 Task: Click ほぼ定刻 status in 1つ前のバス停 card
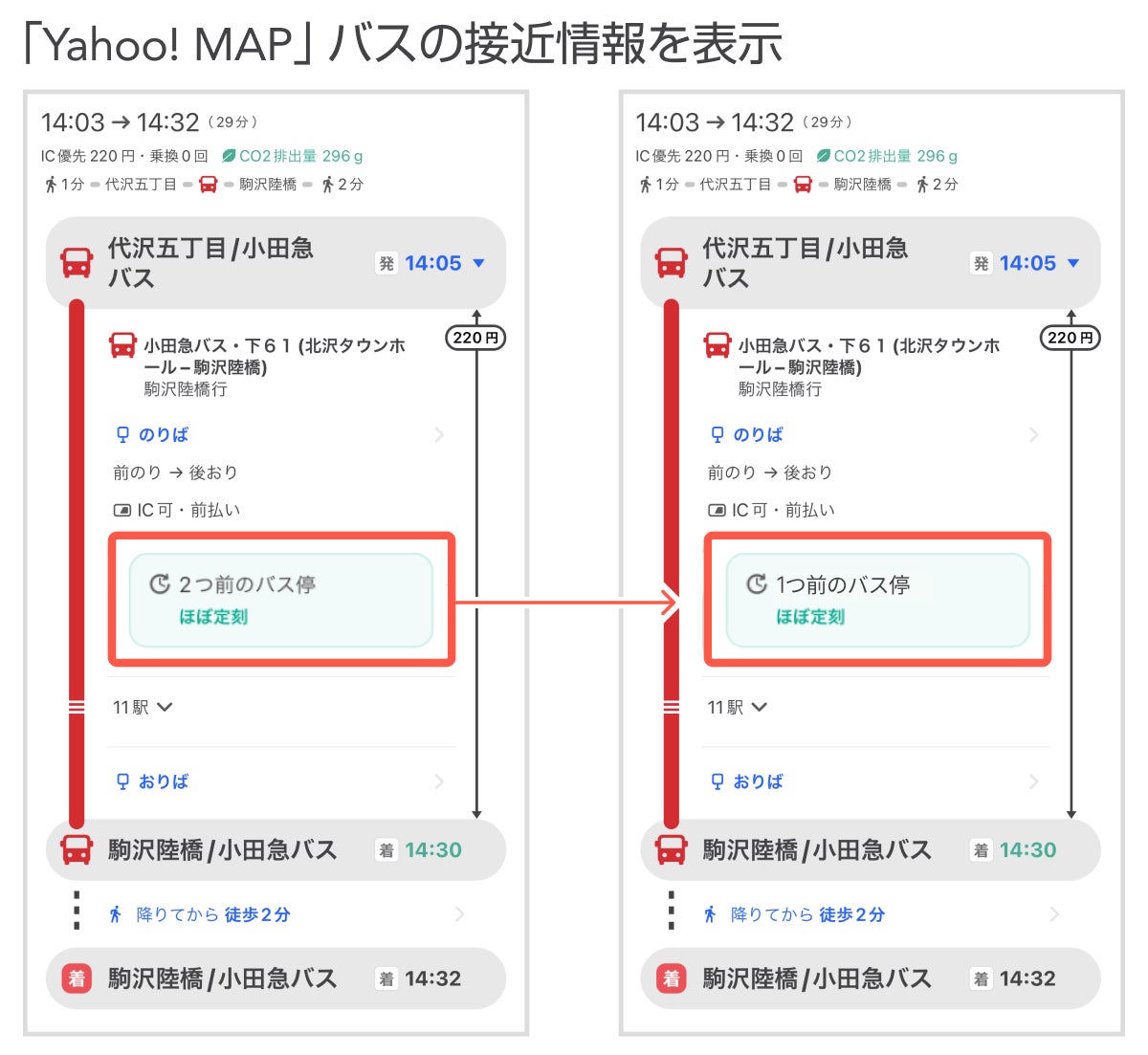point(810,617)
